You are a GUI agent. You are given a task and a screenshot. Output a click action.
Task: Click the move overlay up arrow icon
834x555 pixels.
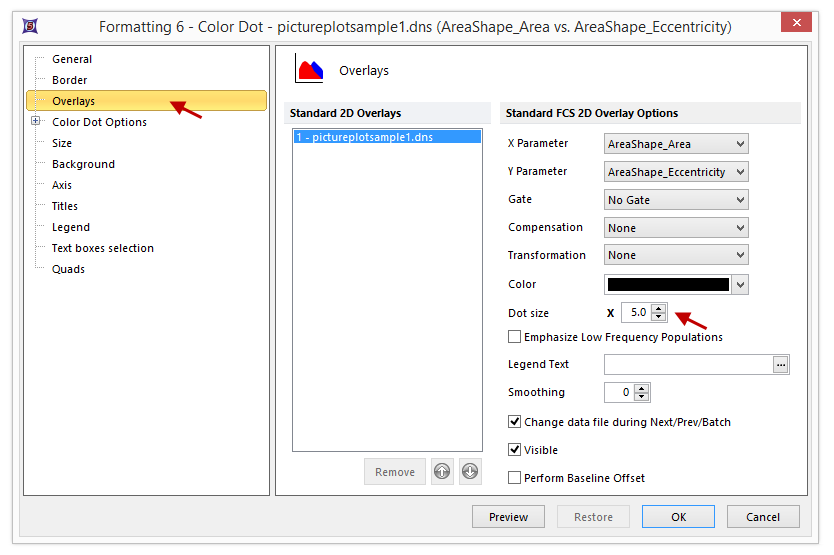[441, 472]
